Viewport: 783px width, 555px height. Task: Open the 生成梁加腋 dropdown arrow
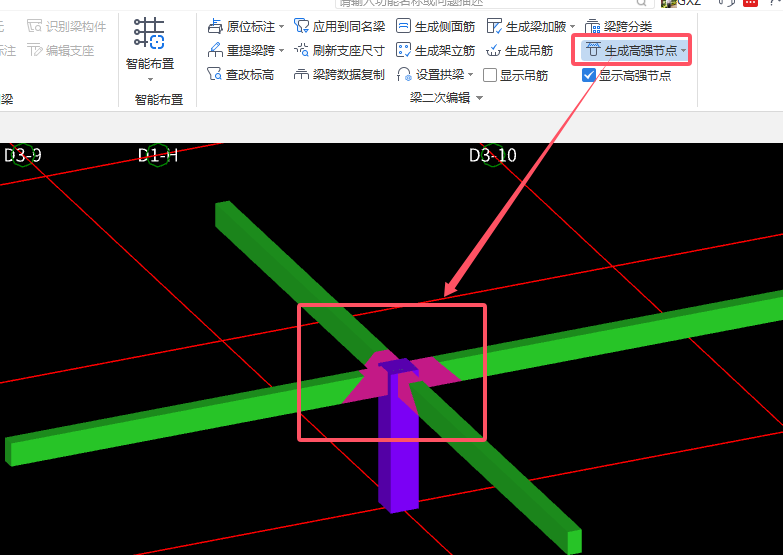click(572, 26)
